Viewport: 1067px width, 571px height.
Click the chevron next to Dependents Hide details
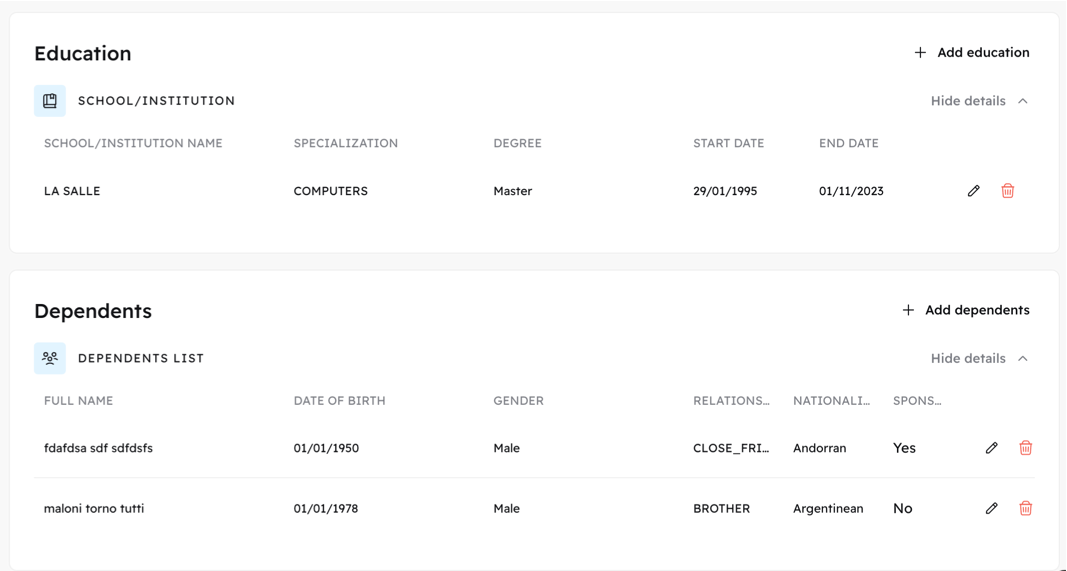point(1023,359)
